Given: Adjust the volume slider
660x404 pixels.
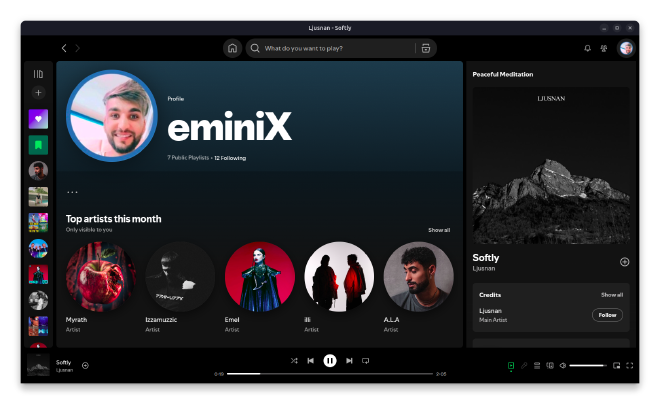Looking at the screenshot, I should coord(587,366).
